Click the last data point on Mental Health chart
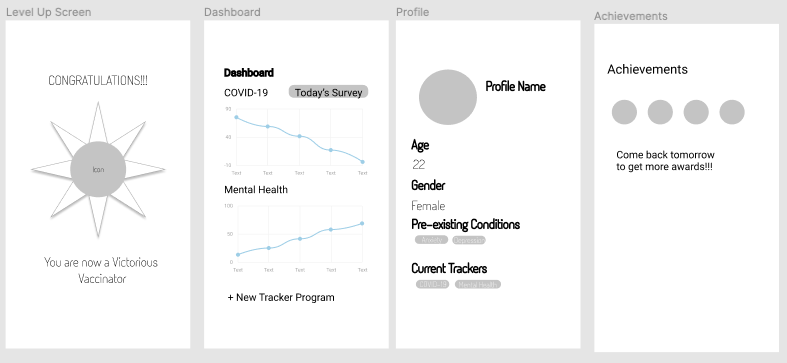This screenshot has height=363, width=787. click(362, 223)
